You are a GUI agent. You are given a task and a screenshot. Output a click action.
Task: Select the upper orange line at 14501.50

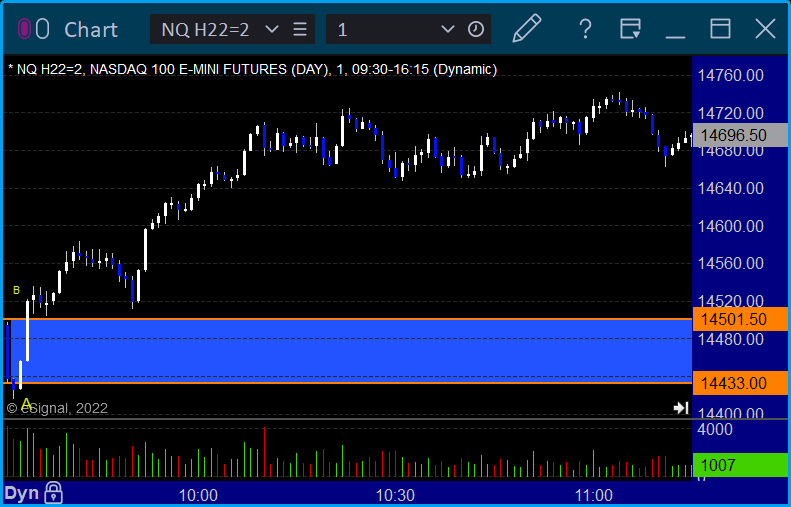coord(348,319)
